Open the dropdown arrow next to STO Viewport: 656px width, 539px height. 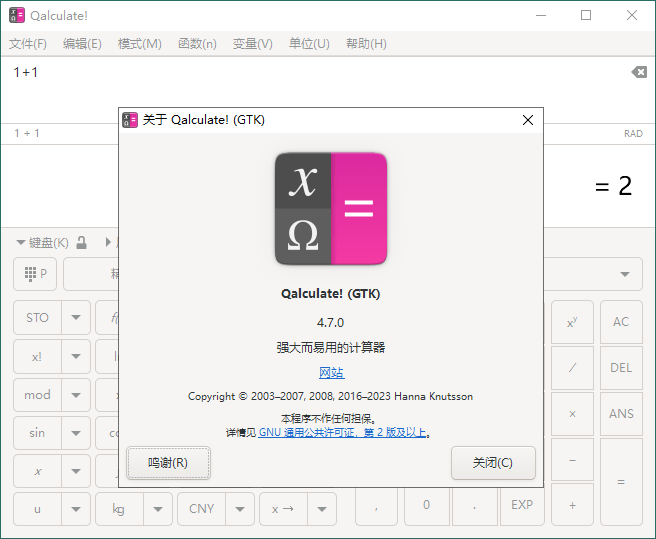pyautogui.click(x=76, y=318)
